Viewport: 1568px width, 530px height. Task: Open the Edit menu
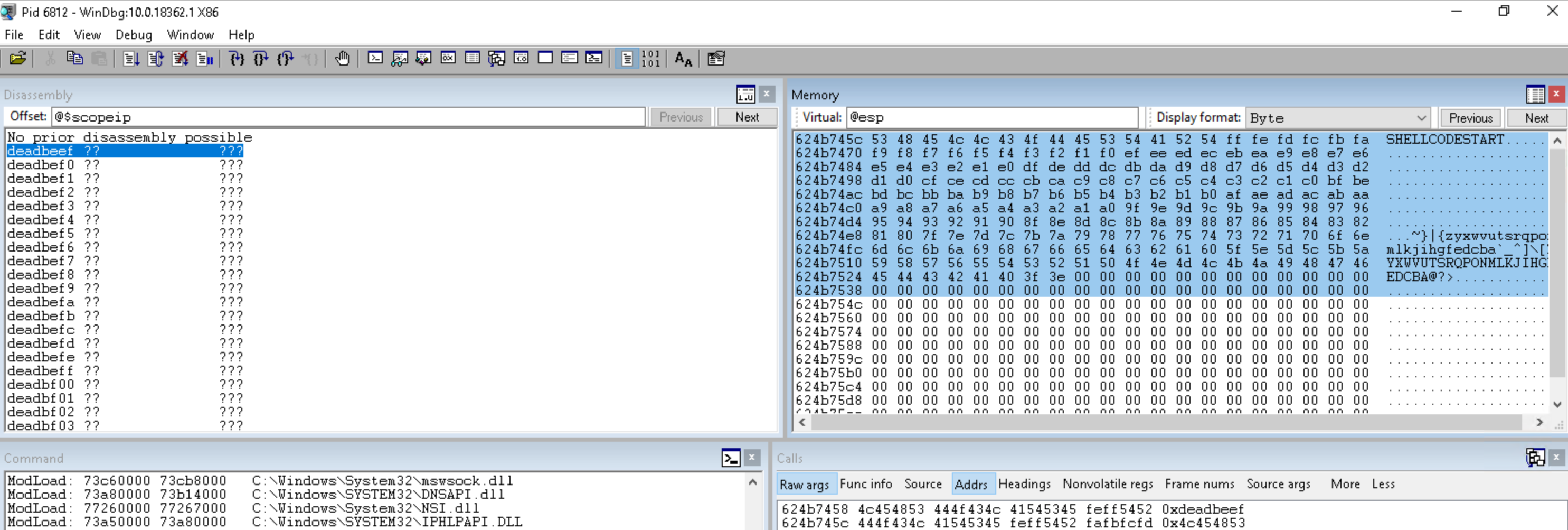click(x=49, y=35)
